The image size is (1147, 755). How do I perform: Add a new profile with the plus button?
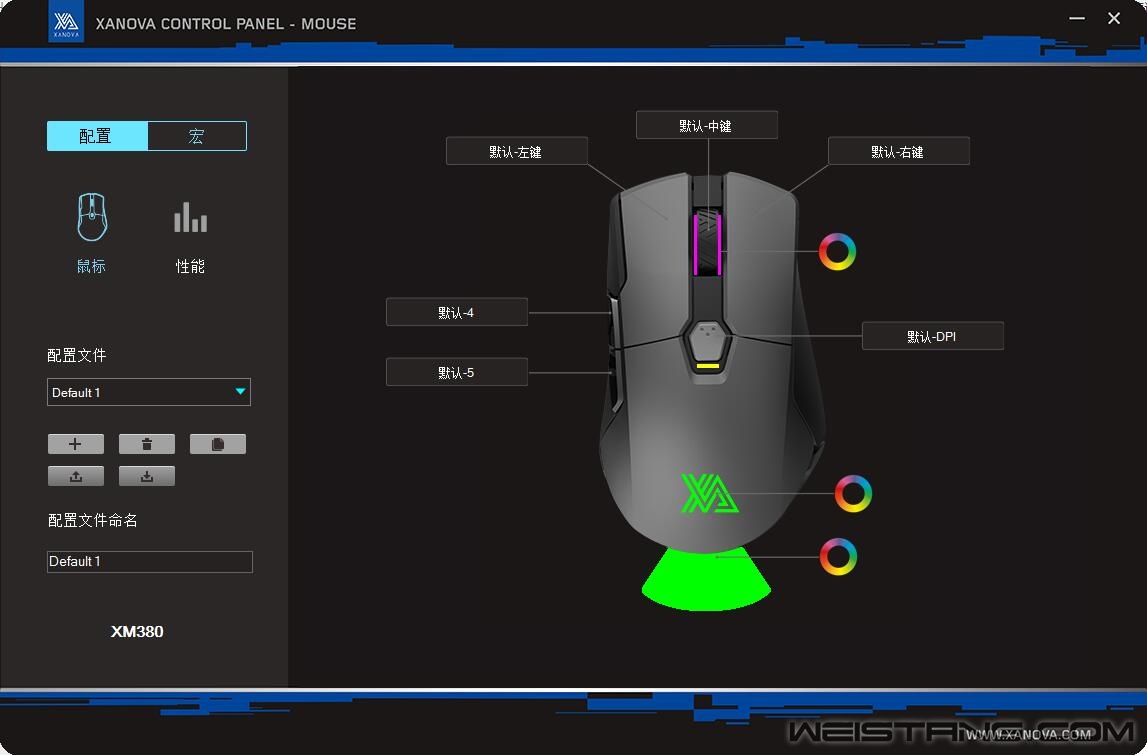(x=75, y=444)
